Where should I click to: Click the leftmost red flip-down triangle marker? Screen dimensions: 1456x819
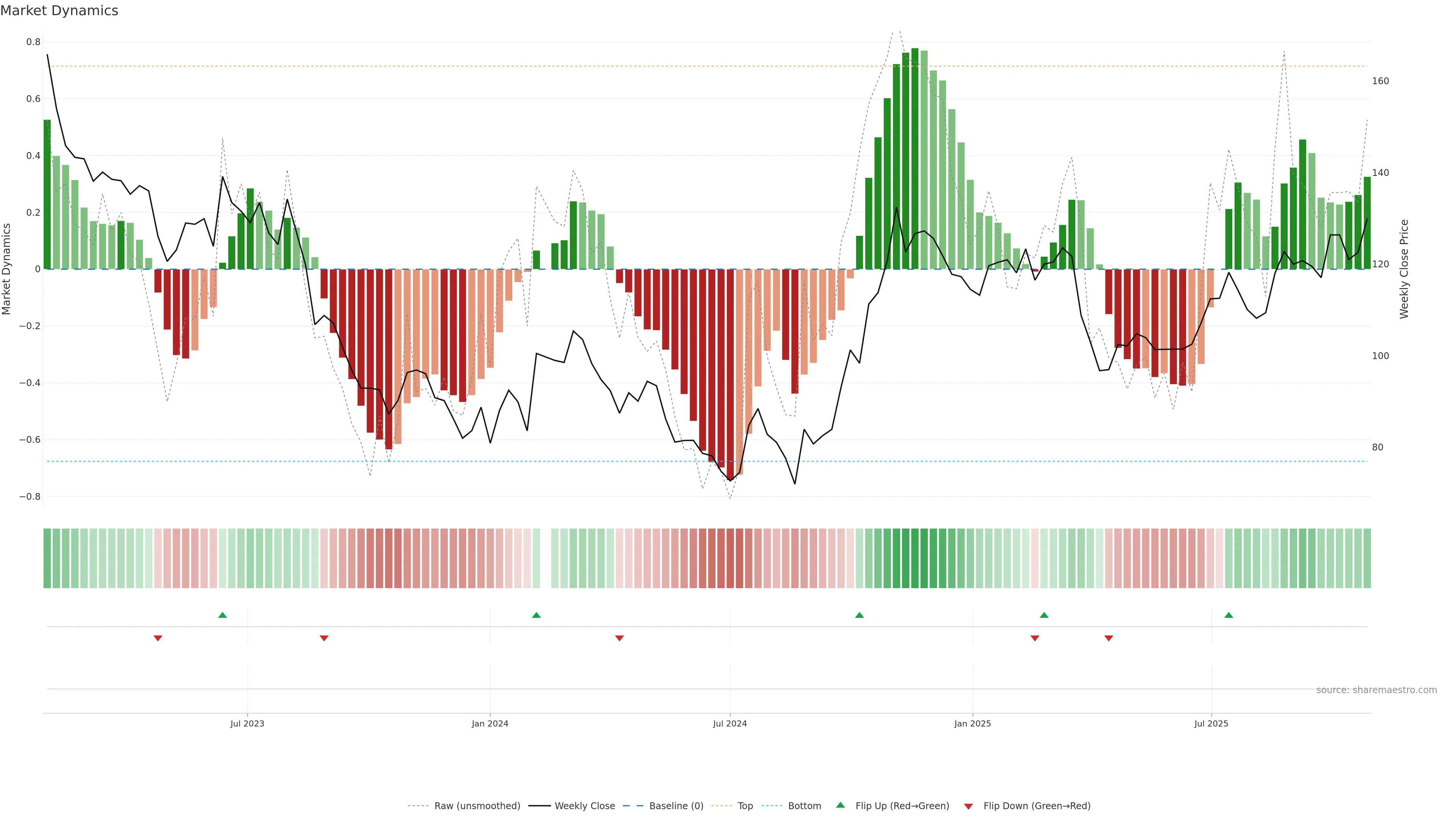click(x=158, y=638)
